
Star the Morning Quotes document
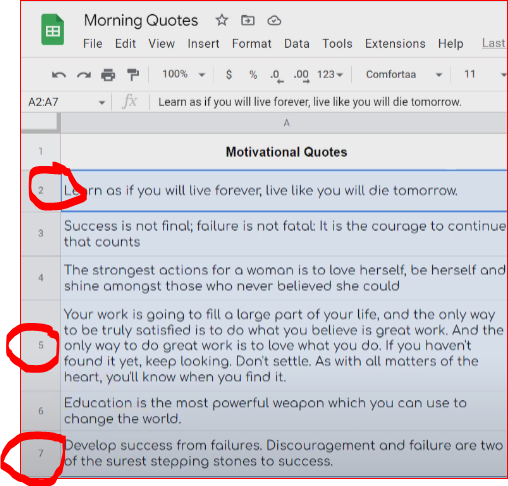tap(222, 20)
